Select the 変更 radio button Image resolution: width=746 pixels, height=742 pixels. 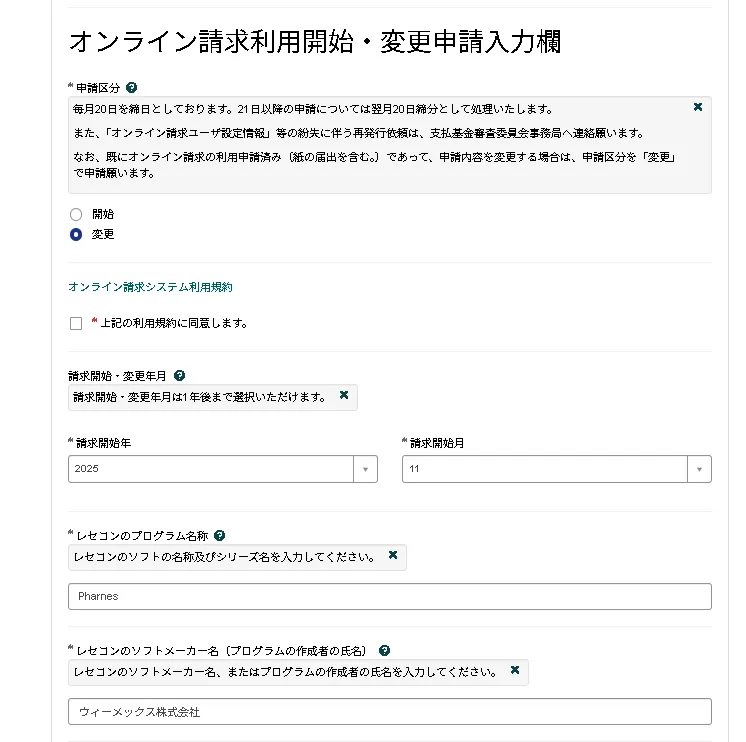click(76, 234)
